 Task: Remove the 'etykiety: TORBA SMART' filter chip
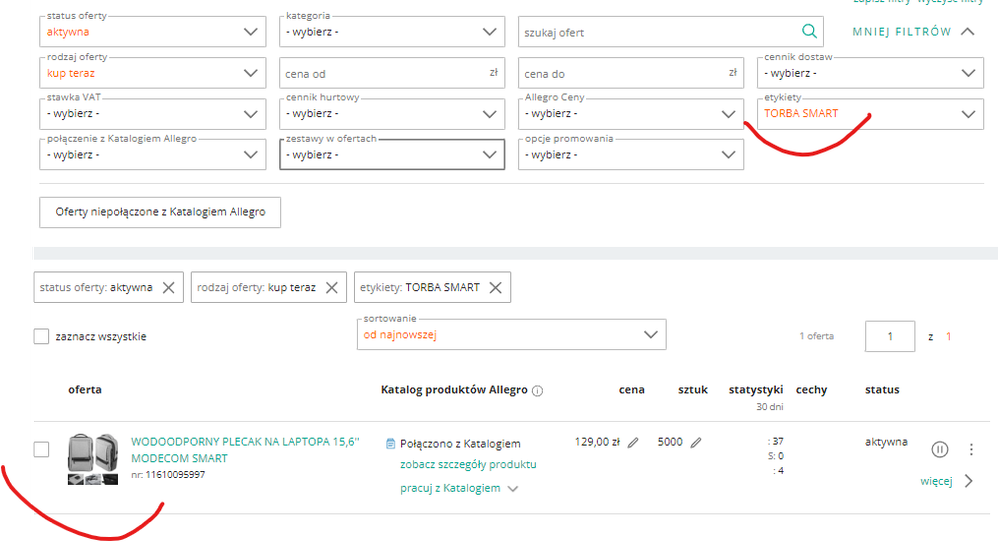[495, 288]
